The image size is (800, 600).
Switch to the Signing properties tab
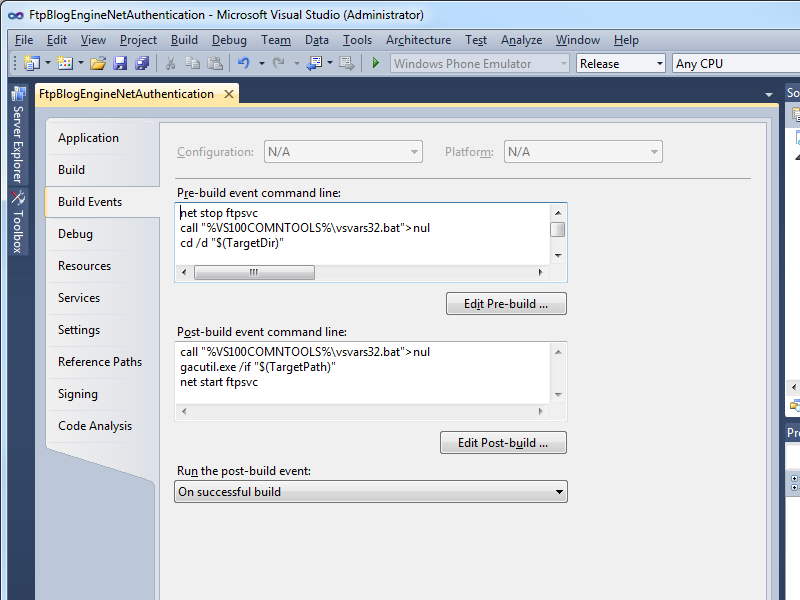pos(78,394)
